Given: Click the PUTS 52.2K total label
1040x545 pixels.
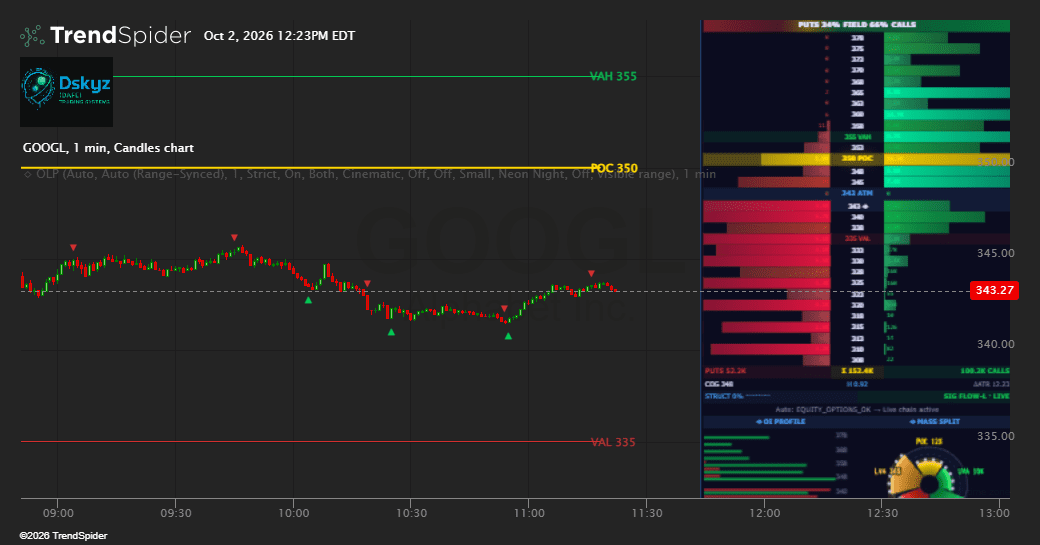Looking at the screenshot, I should point(725,371).
